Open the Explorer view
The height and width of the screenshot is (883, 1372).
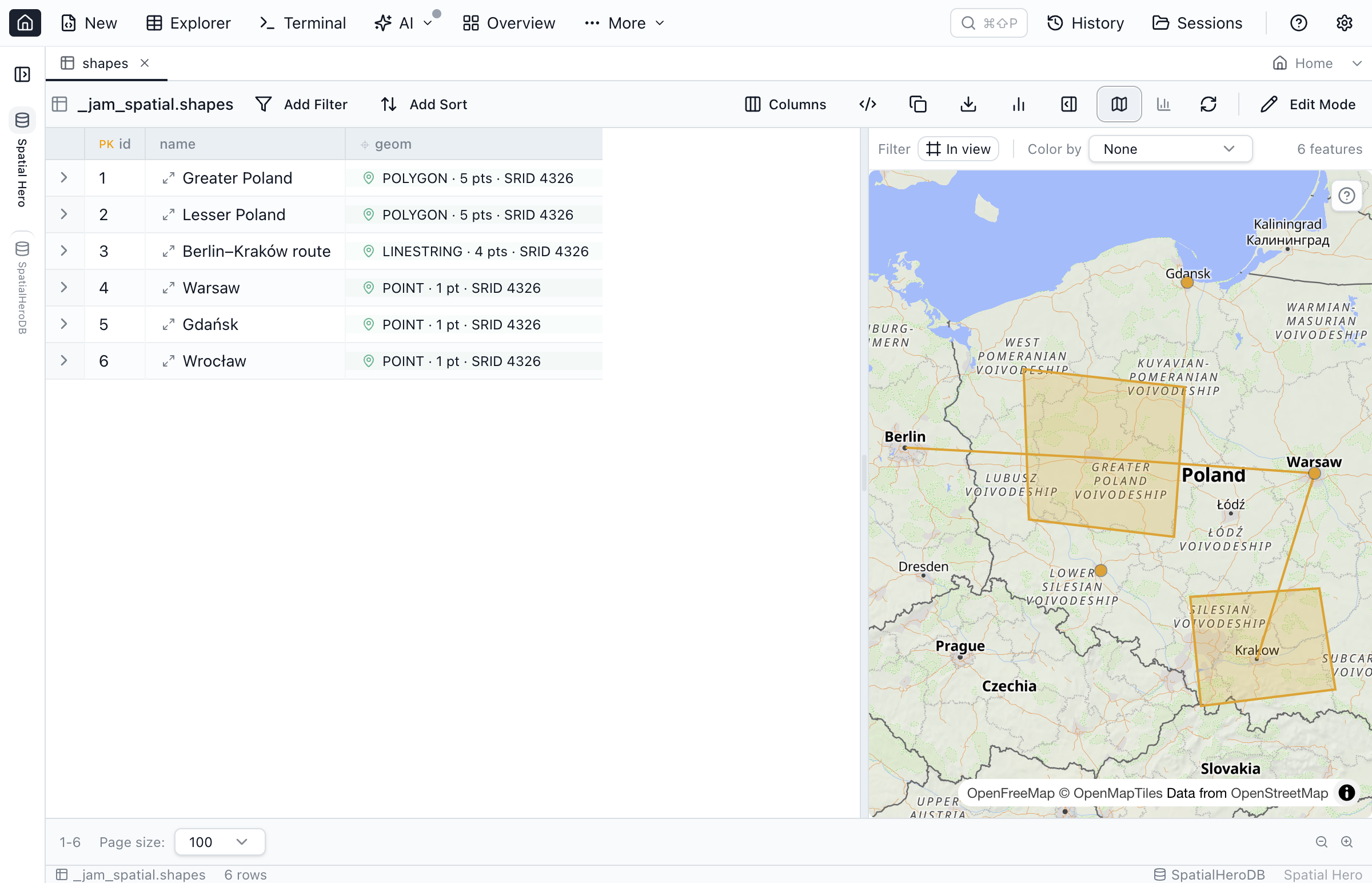click(x=188, y=23)
